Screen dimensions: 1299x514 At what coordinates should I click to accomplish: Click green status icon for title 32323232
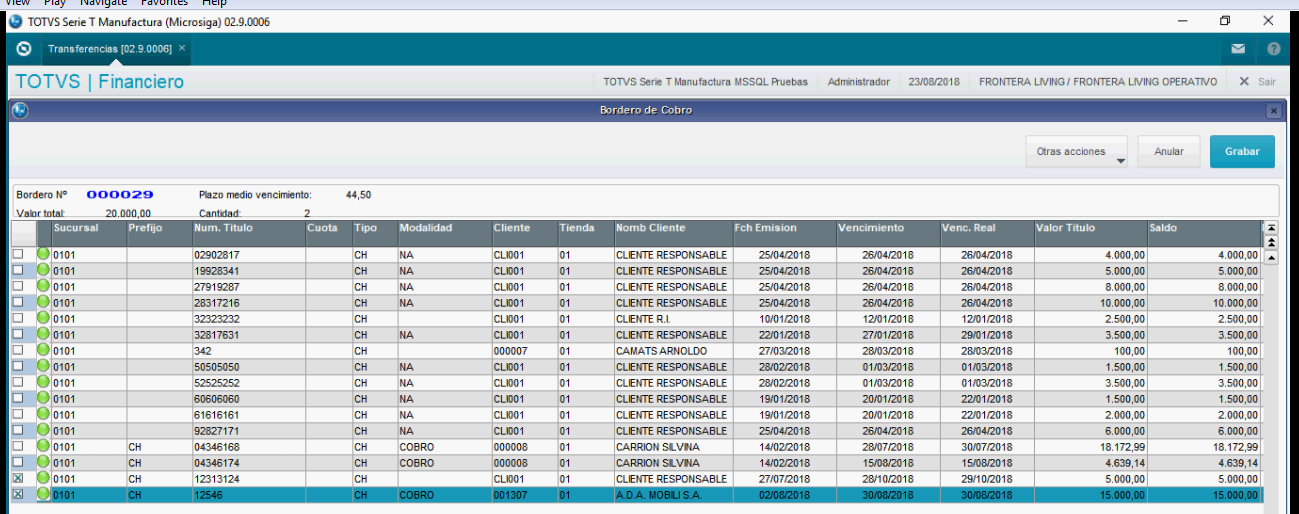[44, 319]
